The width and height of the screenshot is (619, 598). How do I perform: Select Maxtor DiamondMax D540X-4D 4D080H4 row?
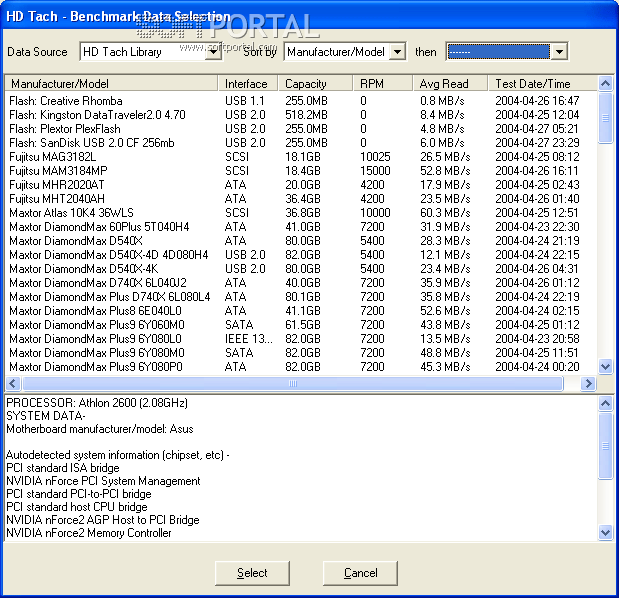(301, 255)
